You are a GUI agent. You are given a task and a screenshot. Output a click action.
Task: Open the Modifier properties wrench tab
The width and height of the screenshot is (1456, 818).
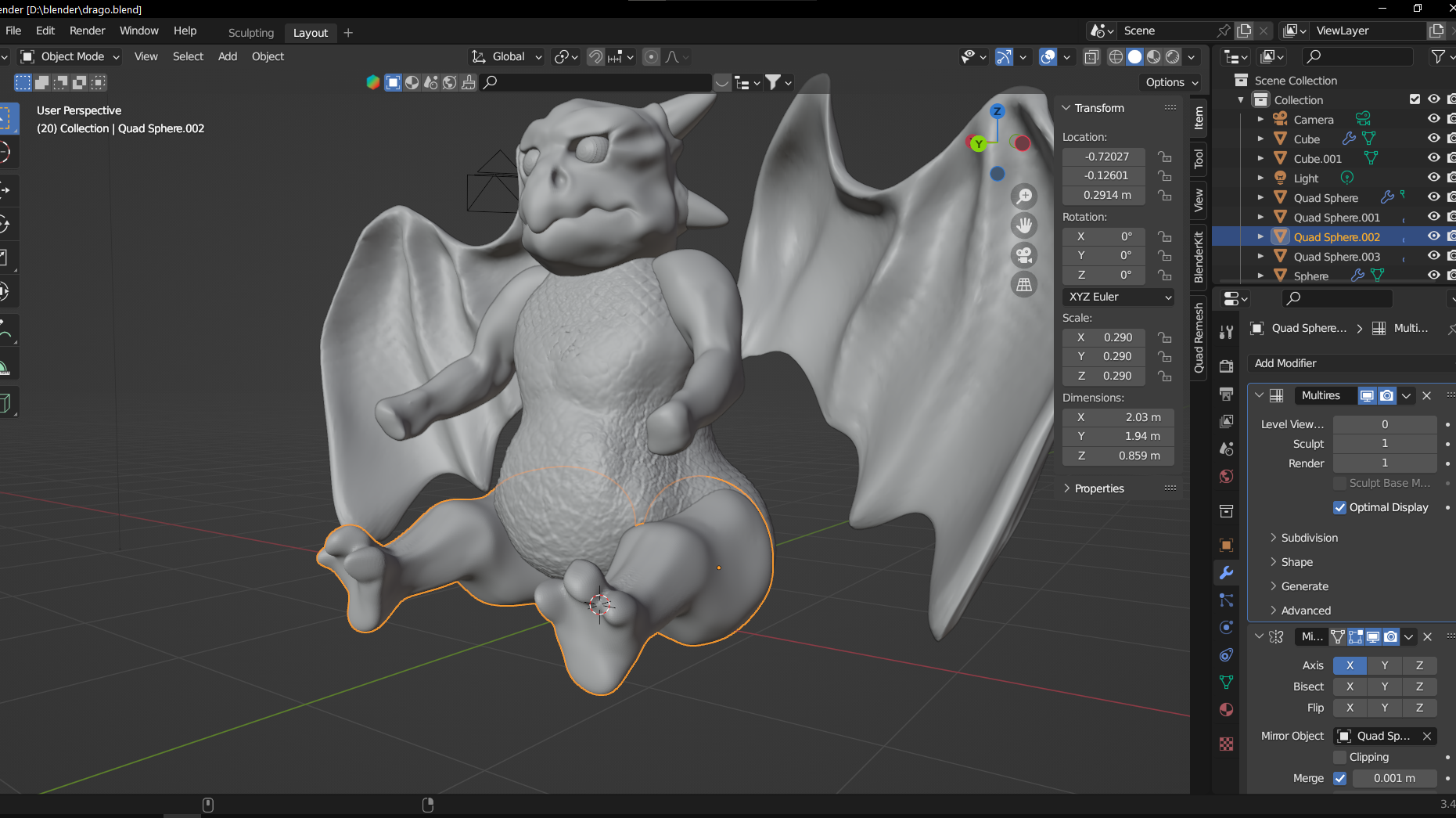click(x=1226, y=573)
